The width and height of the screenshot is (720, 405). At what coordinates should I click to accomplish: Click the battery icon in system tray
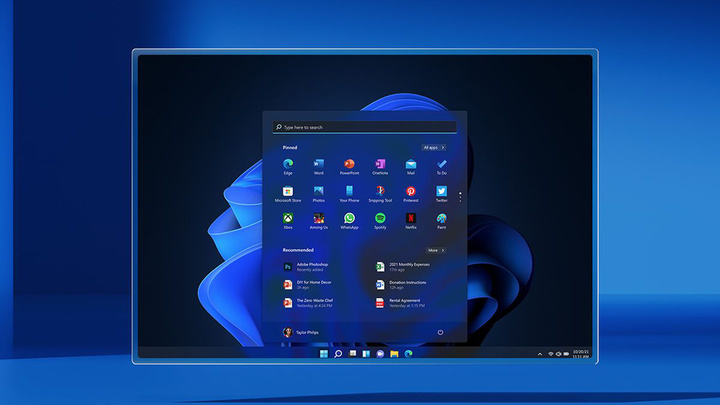566,354
